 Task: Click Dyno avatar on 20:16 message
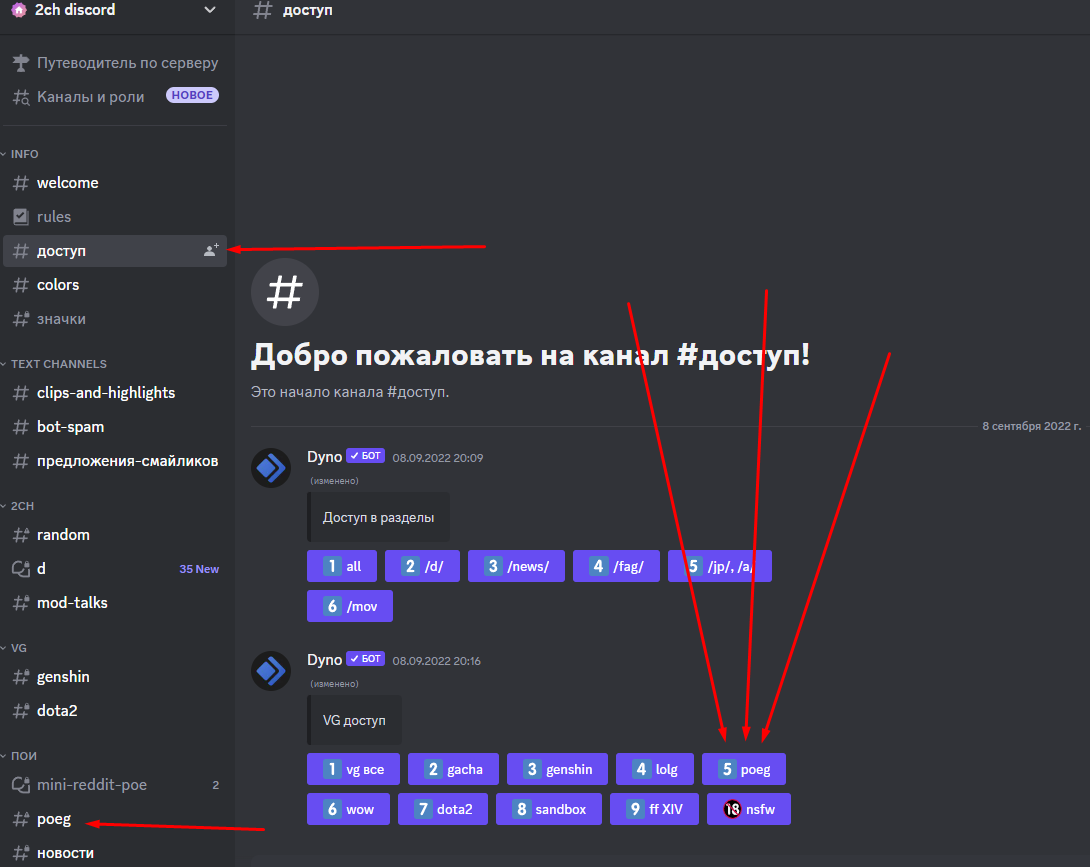point(271,671)
